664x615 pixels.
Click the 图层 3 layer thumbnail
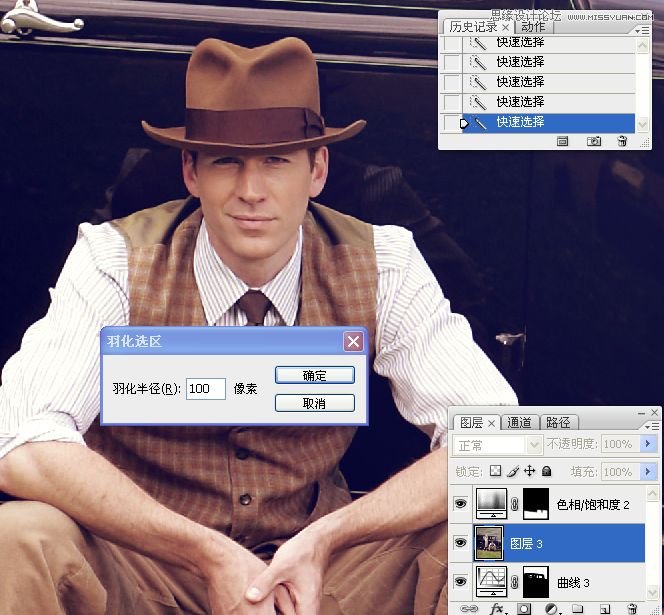489,543
